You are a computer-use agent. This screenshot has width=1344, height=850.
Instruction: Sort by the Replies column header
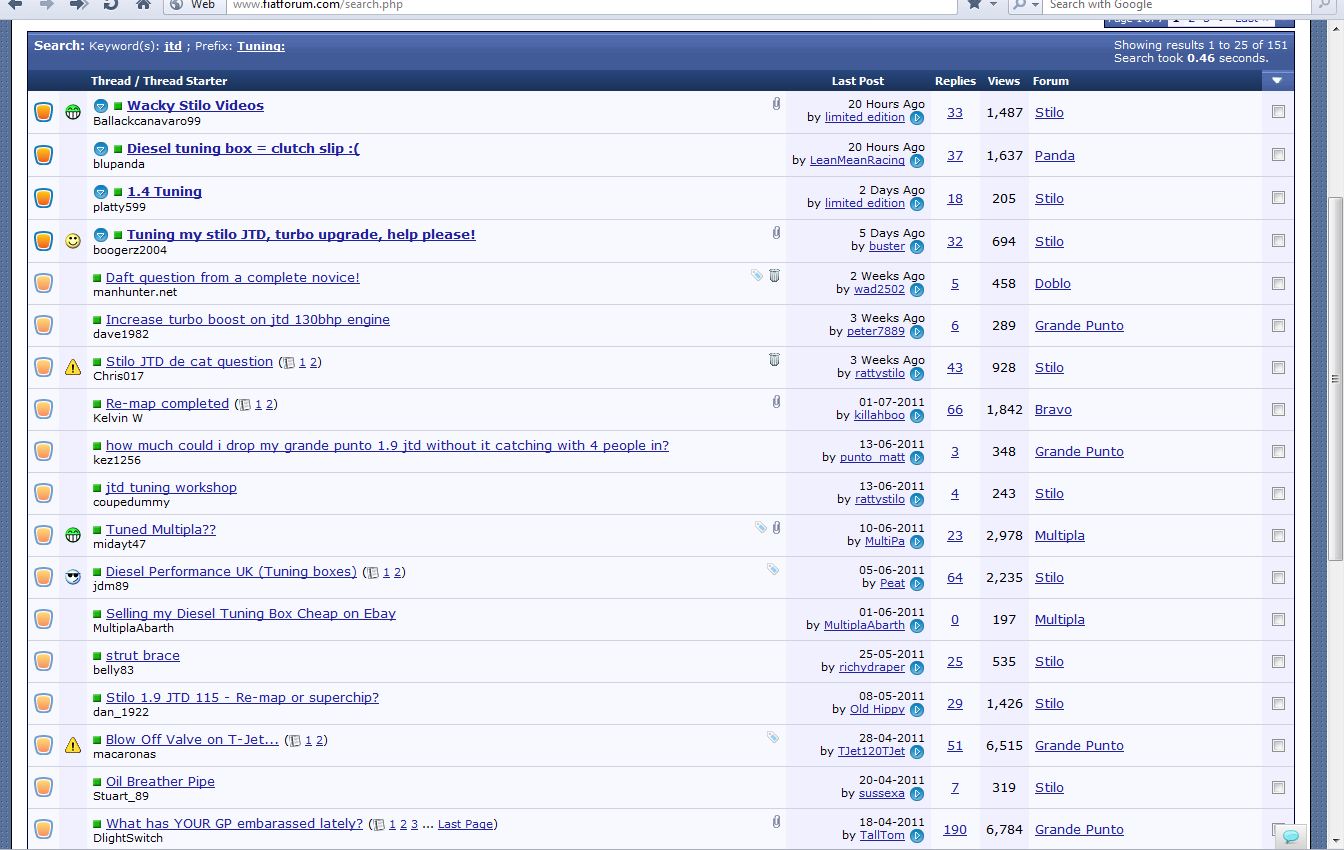coord(955,81)
